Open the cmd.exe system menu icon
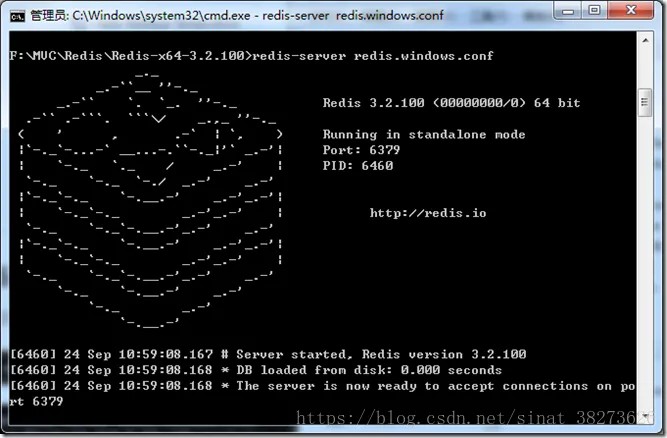The height and width of the screenshot is (438, 667). [x=17, y=17]
